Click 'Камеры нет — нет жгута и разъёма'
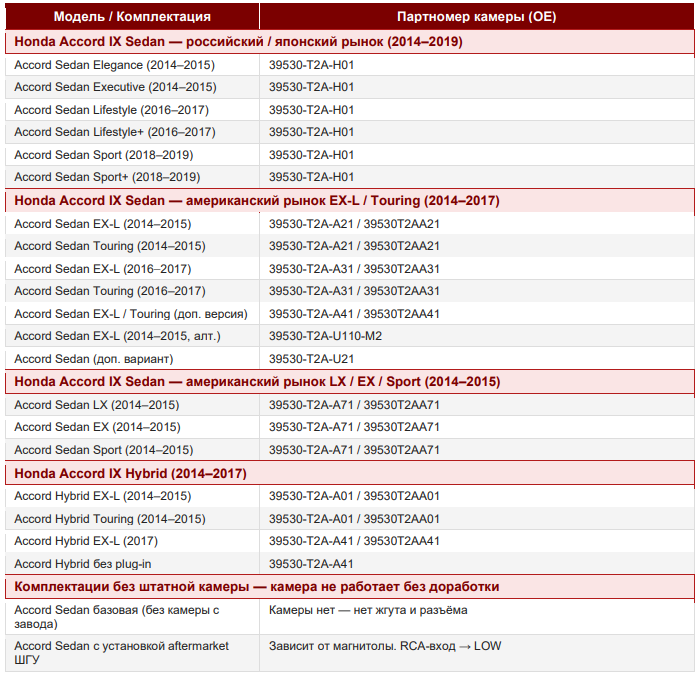This screenshot has width=700, height=677. 368,610
